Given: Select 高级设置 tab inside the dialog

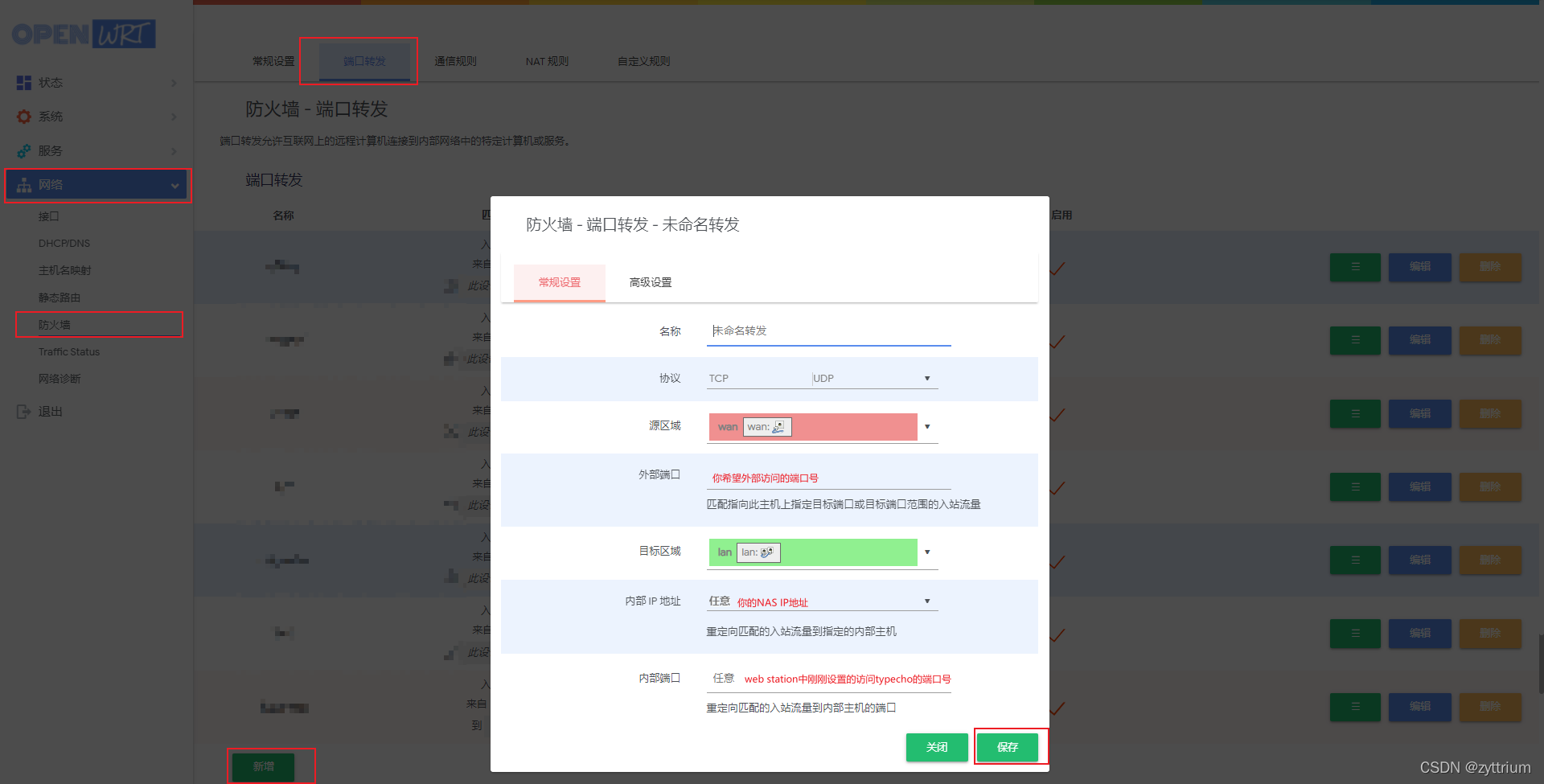Looking at the screenshot, I should tap(651, 282).
